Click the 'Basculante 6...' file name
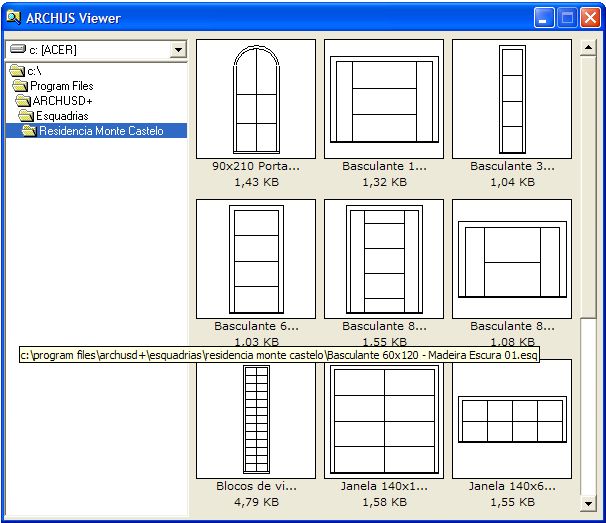 coord(256,326)
